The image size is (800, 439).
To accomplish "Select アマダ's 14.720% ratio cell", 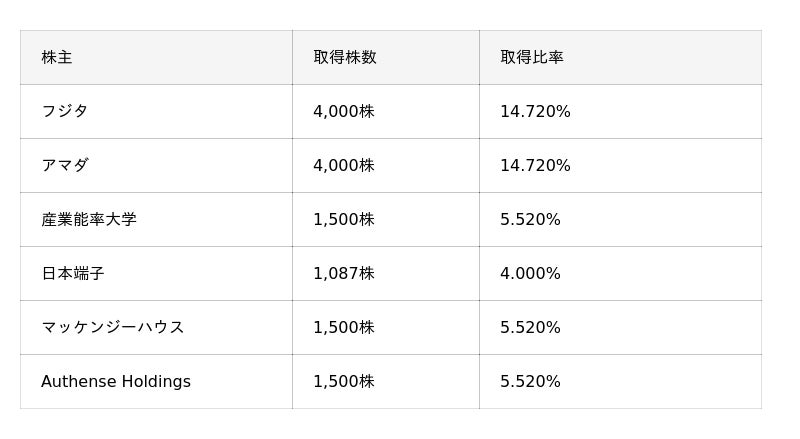I will click(535, 166).
